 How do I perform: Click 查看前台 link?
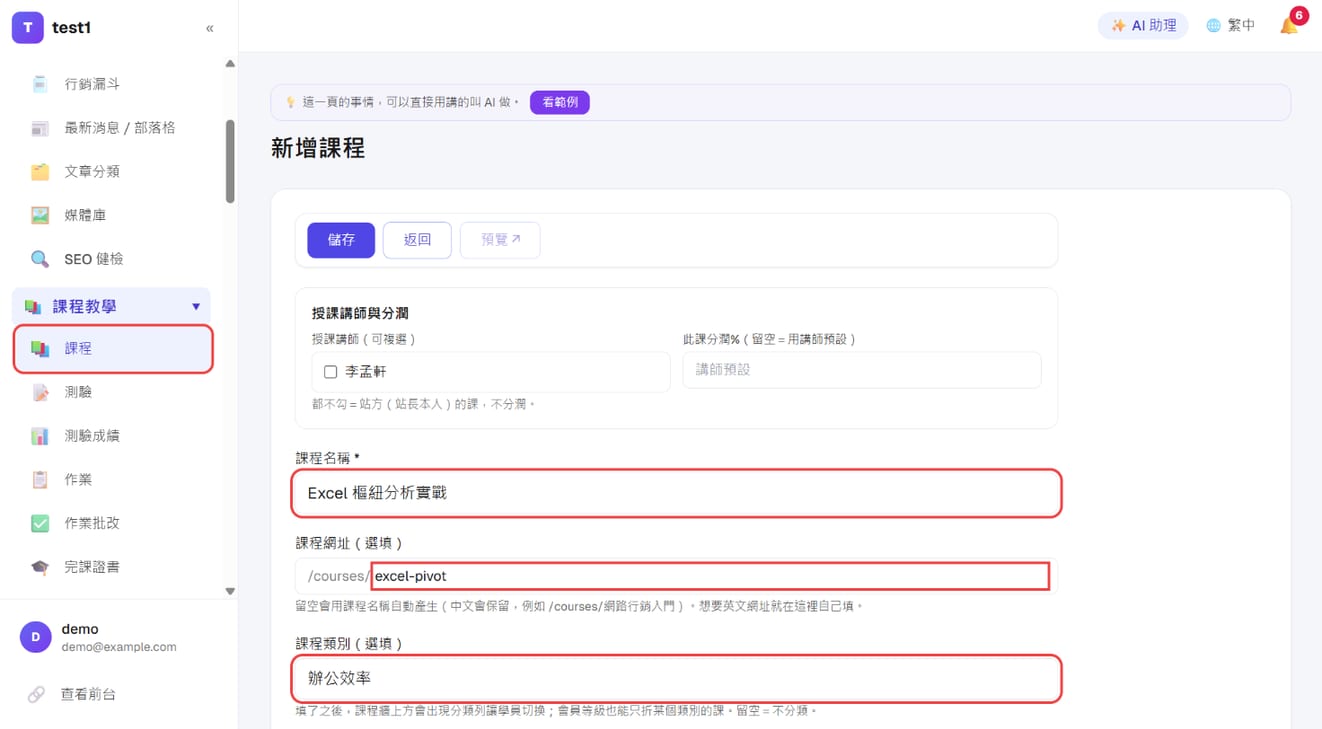(88, 694)
